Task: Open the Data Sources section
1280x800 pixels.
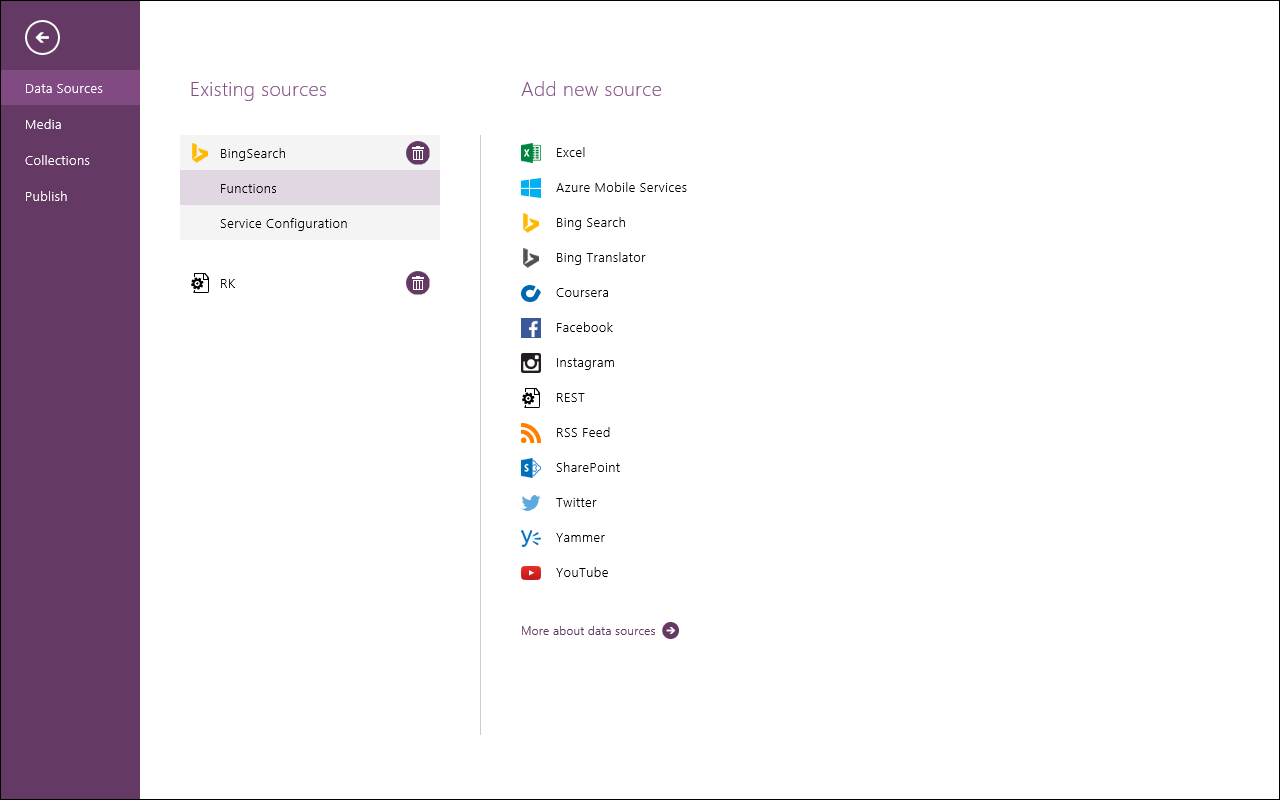Action: (70, 88)
